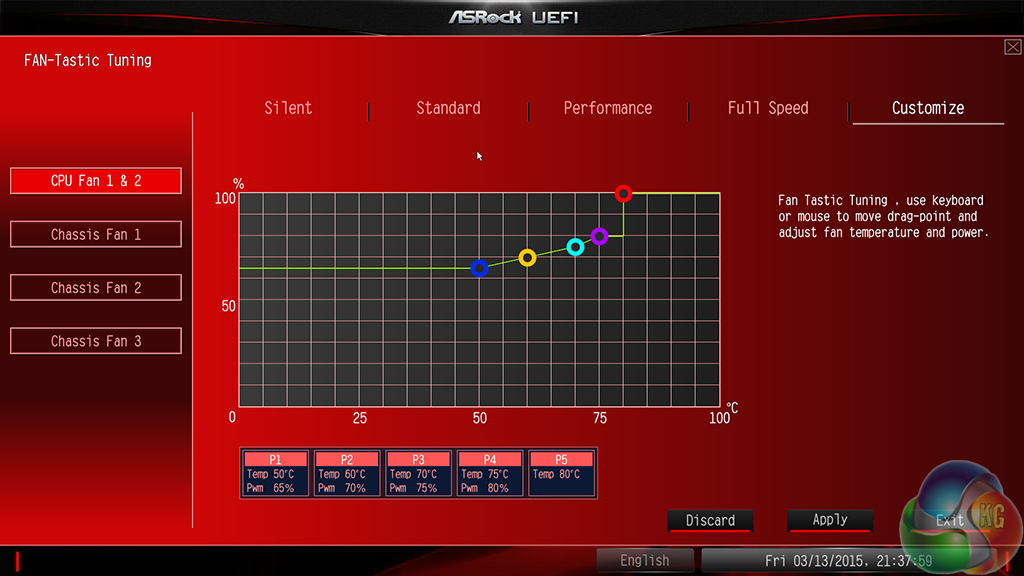This screenshot has width=1024, height=576.
Task: Discard the fan curve changes
Action: point(710,520)
